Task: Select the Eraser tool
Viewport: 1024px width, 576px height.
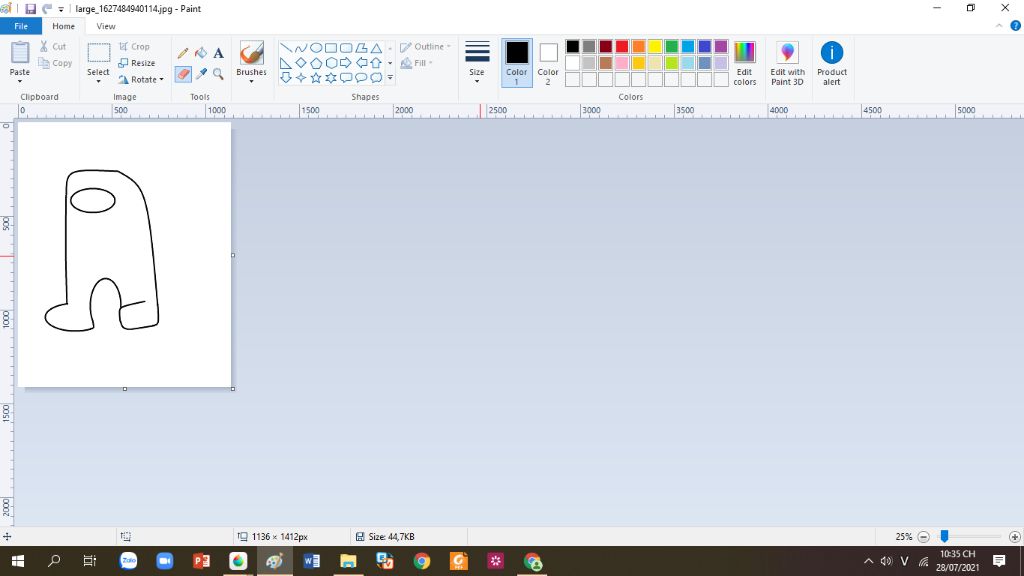Action: (183, 74)
